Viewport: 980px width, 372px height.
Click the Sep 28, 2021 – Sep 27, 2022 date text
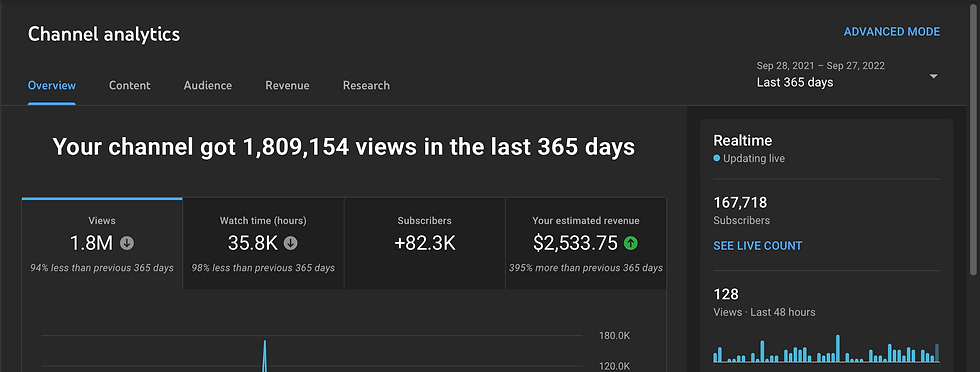point(821,66)
